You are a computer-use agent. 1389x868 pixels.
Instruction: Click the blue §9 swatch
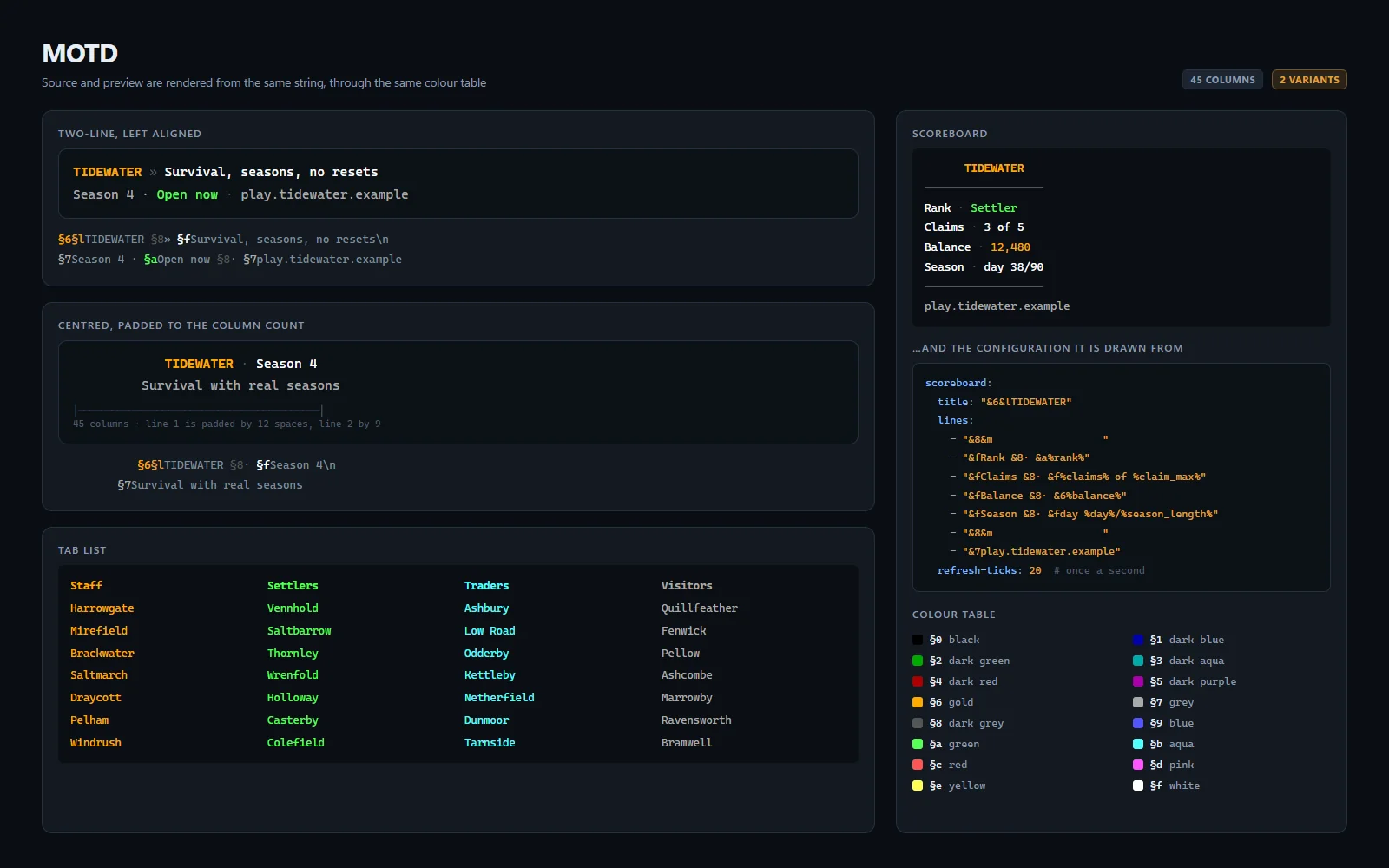1138,723
